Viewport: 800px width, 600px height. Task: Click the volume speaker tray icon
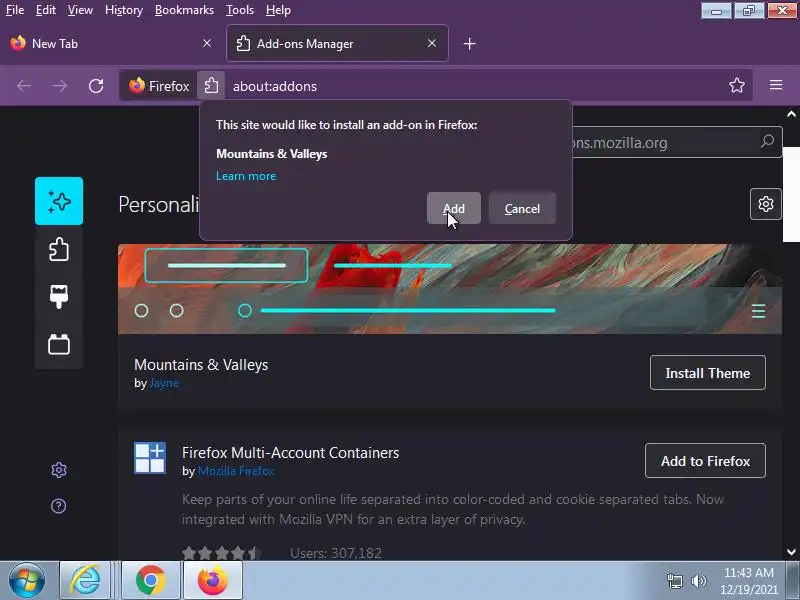pos(698,581)
